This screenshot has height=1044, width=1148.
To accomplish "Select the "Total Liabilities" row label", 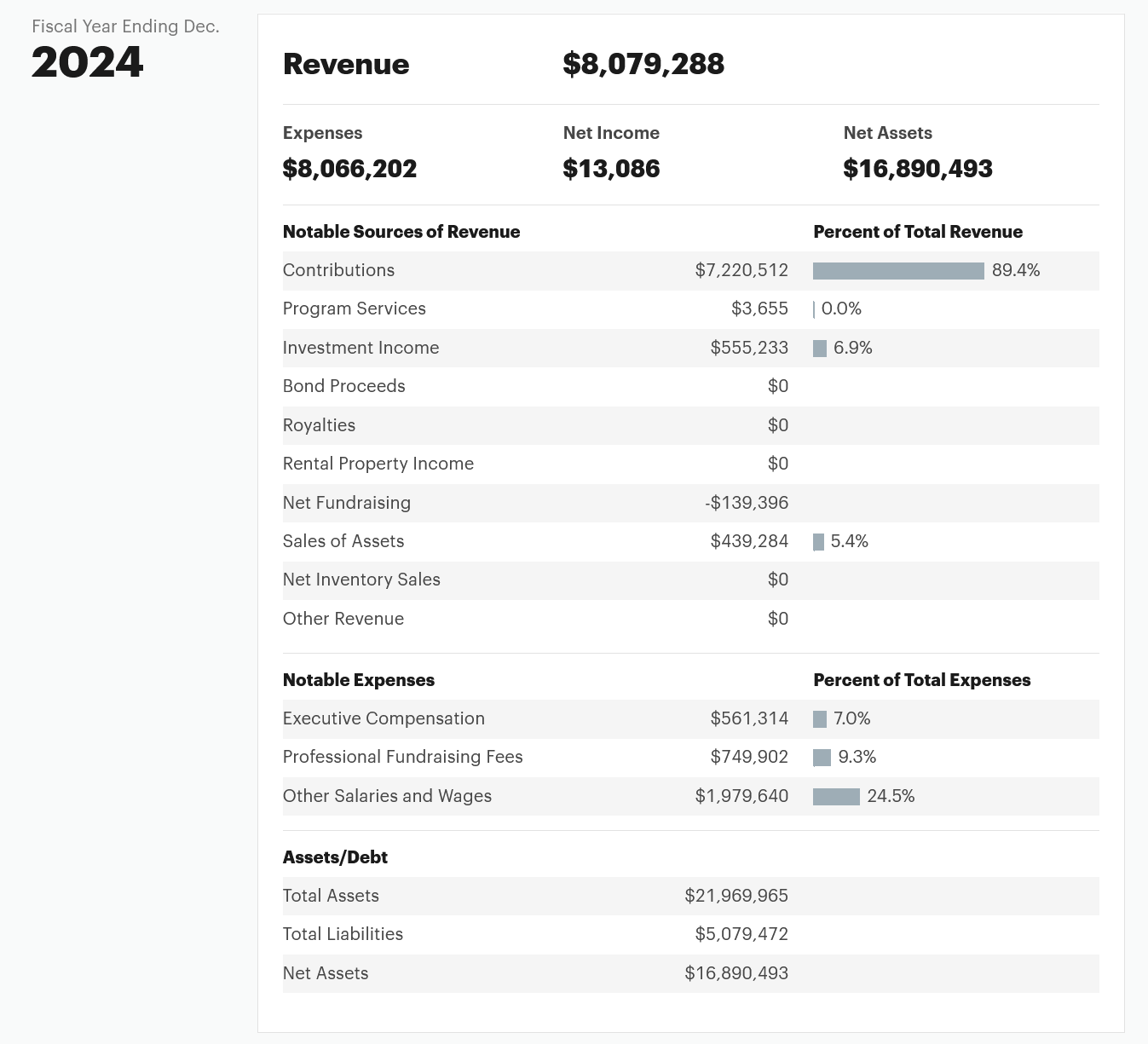I will click(343, 934).
